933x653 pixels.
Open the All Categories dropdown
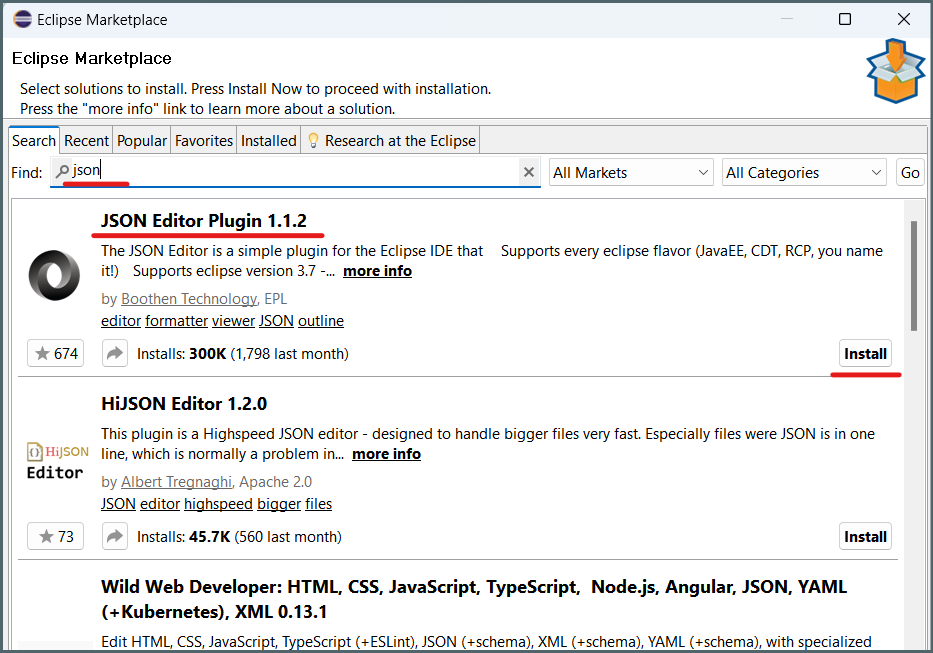pos(804,173)
